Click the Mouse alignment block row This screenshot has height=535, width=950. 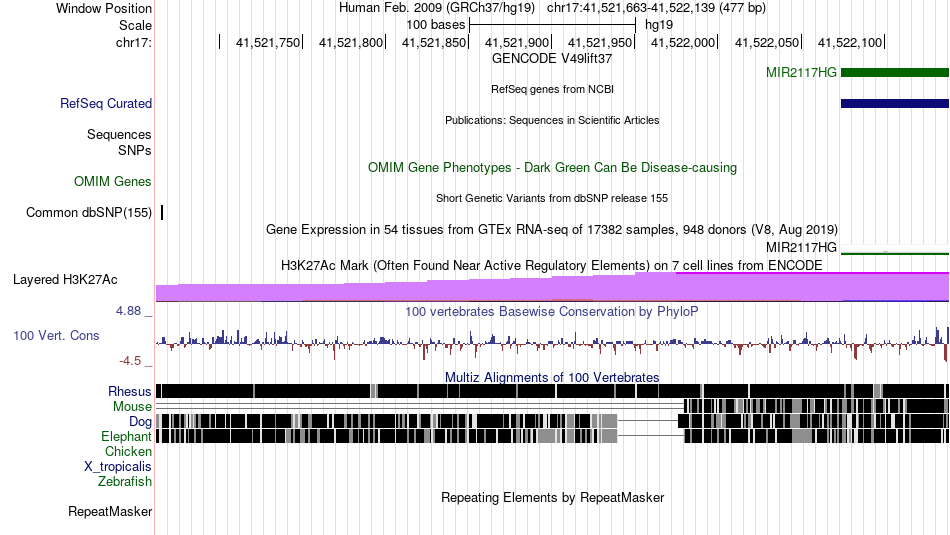click(553, 406)
